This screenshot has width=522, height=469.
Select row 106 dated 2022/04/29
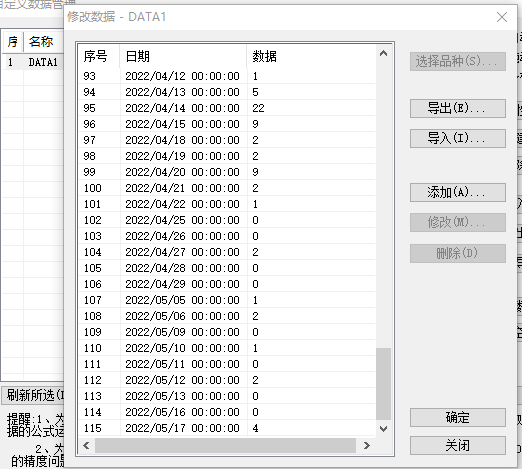227,284
